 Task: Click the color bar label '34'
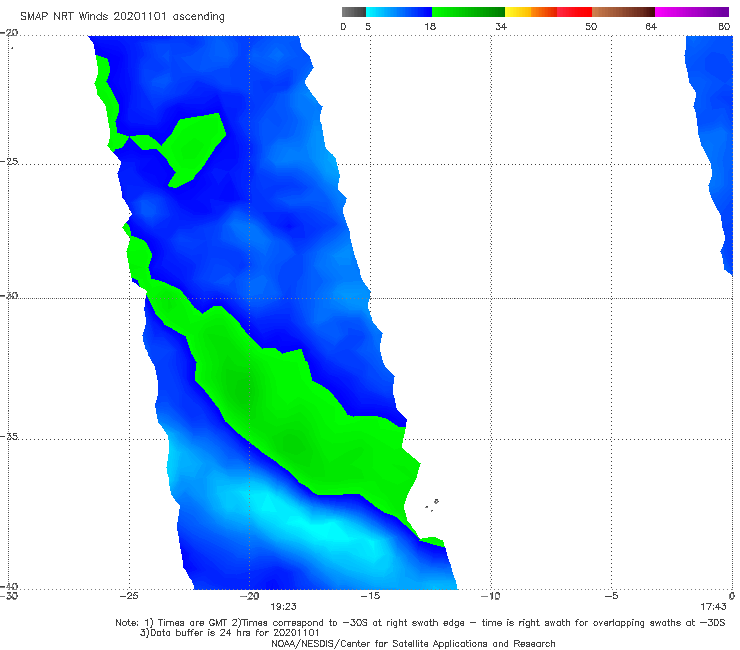tap(501, 26)
